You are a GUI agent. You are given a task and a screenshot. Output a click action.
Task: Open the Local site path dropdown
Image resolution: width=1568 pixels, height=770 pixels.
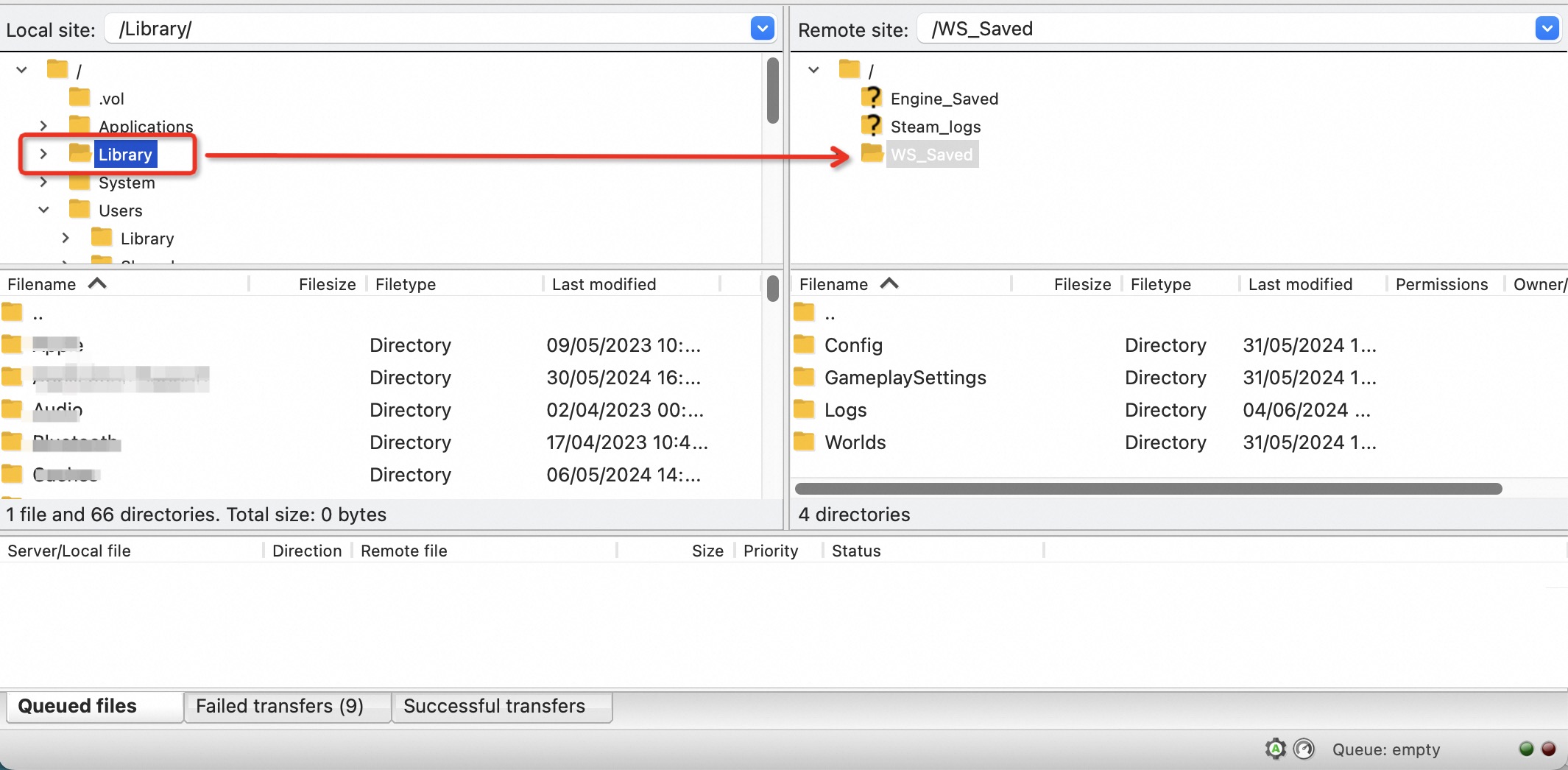[x=762, y=29]
